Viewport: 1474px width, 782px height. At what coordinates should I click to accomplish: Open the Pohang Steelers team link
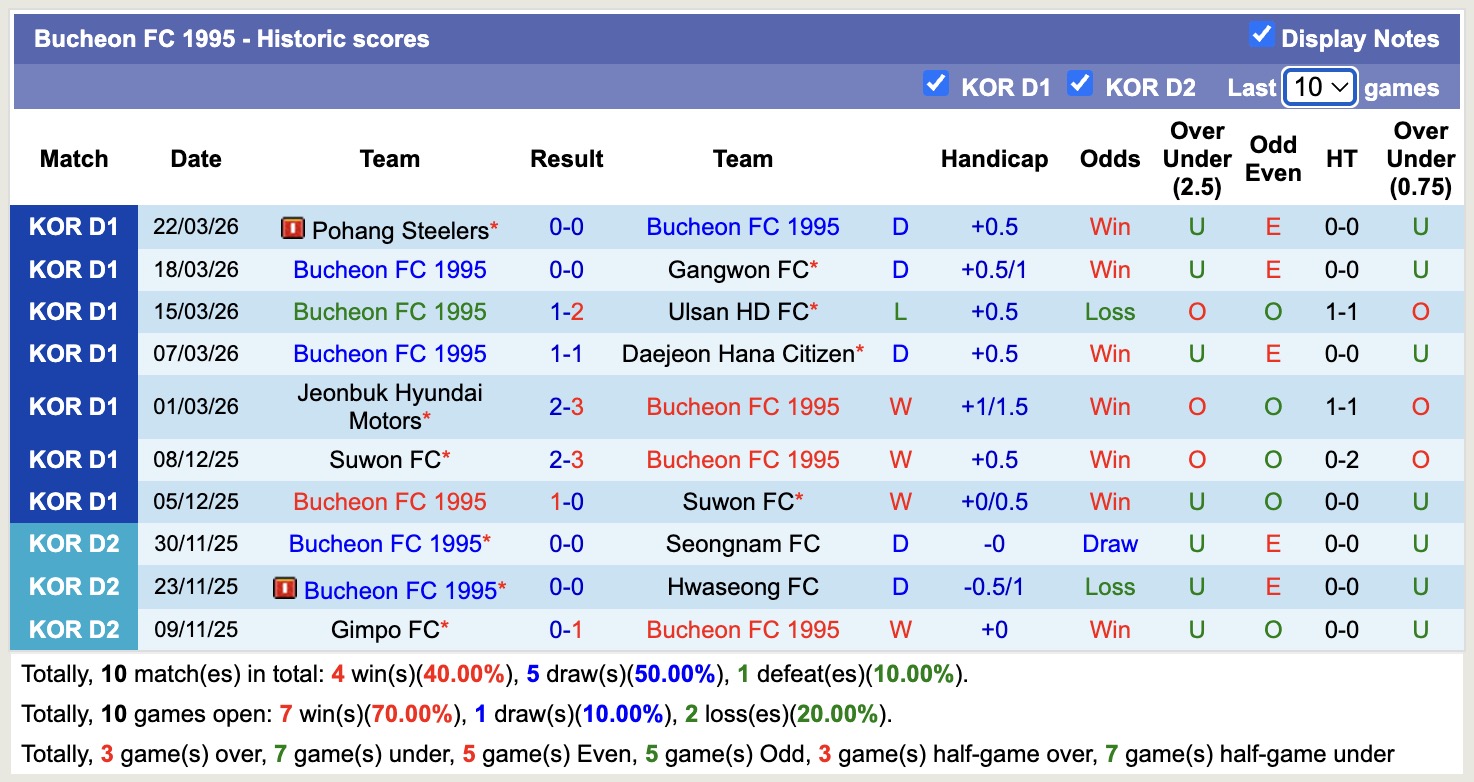tap(400, 230)
